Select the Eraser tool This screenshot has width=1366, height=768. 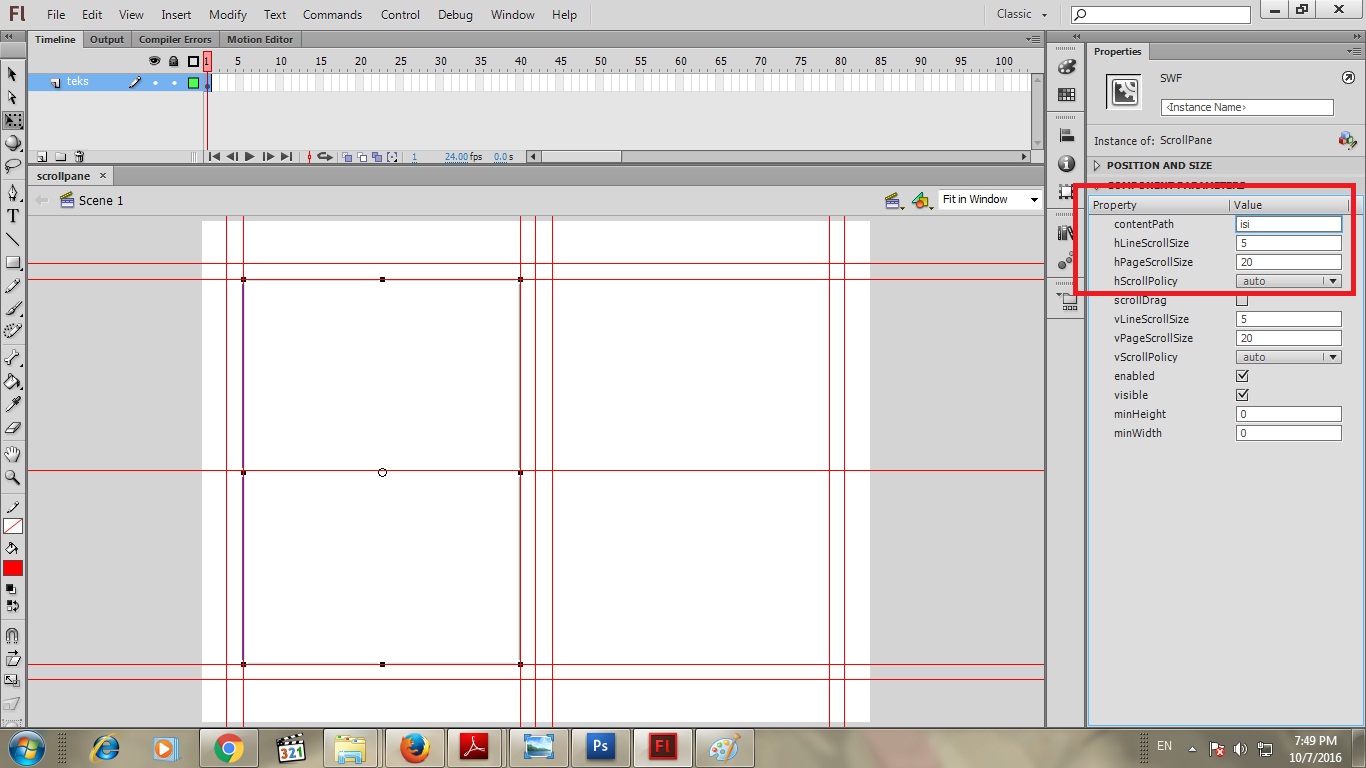pos(13,427)
